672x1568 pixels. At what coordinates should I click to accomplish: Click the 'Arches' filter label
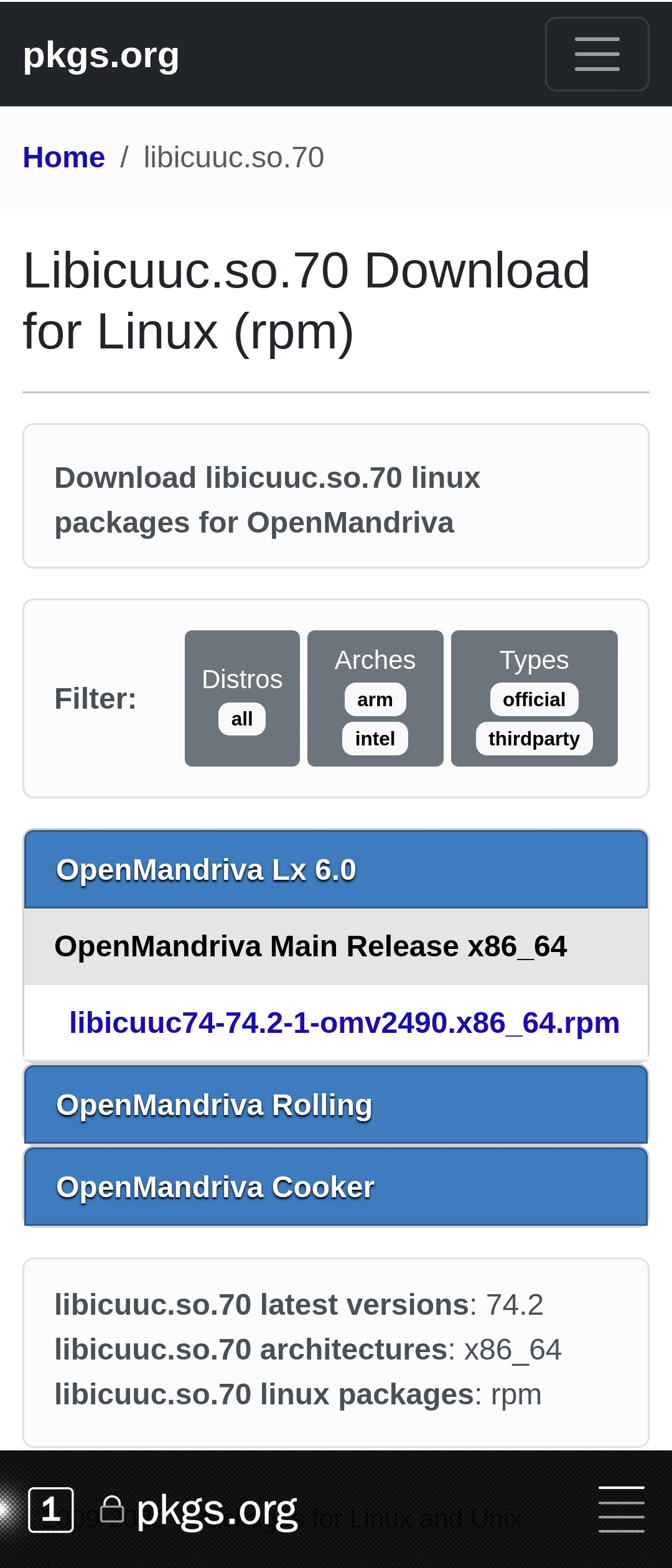375,660
